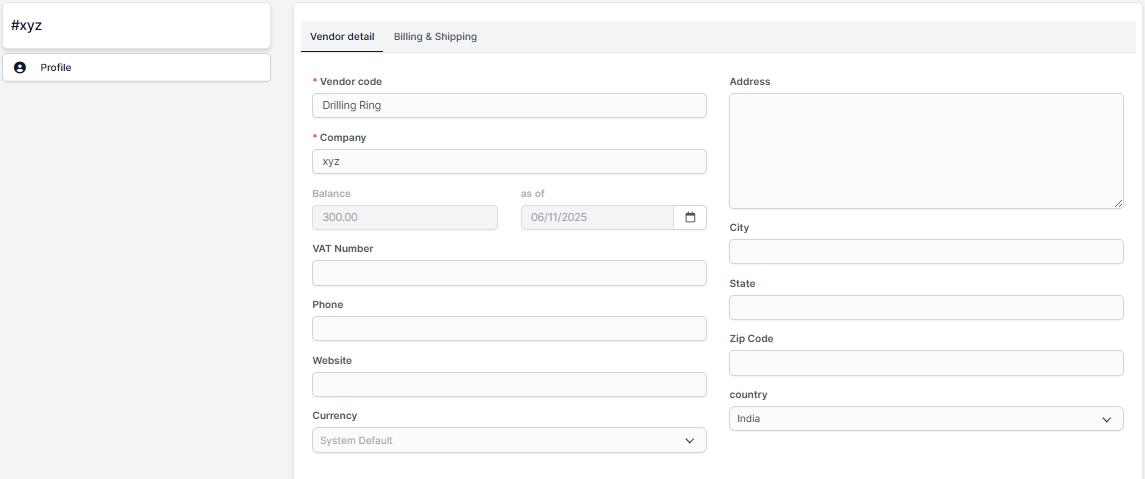Expand the Currency dropdown
The width and height of the screenshot is (1145, 479).
pyautogui.click(x=509, y=440)
